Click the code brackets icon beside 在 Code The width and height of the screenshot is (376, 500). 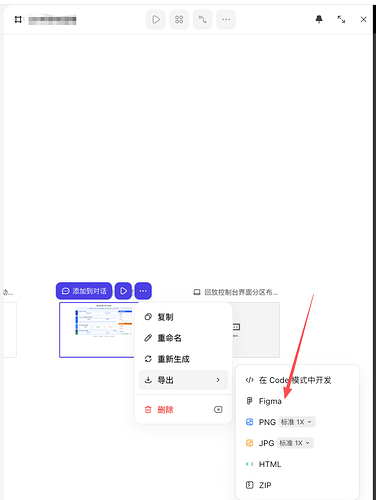(249, 380)
